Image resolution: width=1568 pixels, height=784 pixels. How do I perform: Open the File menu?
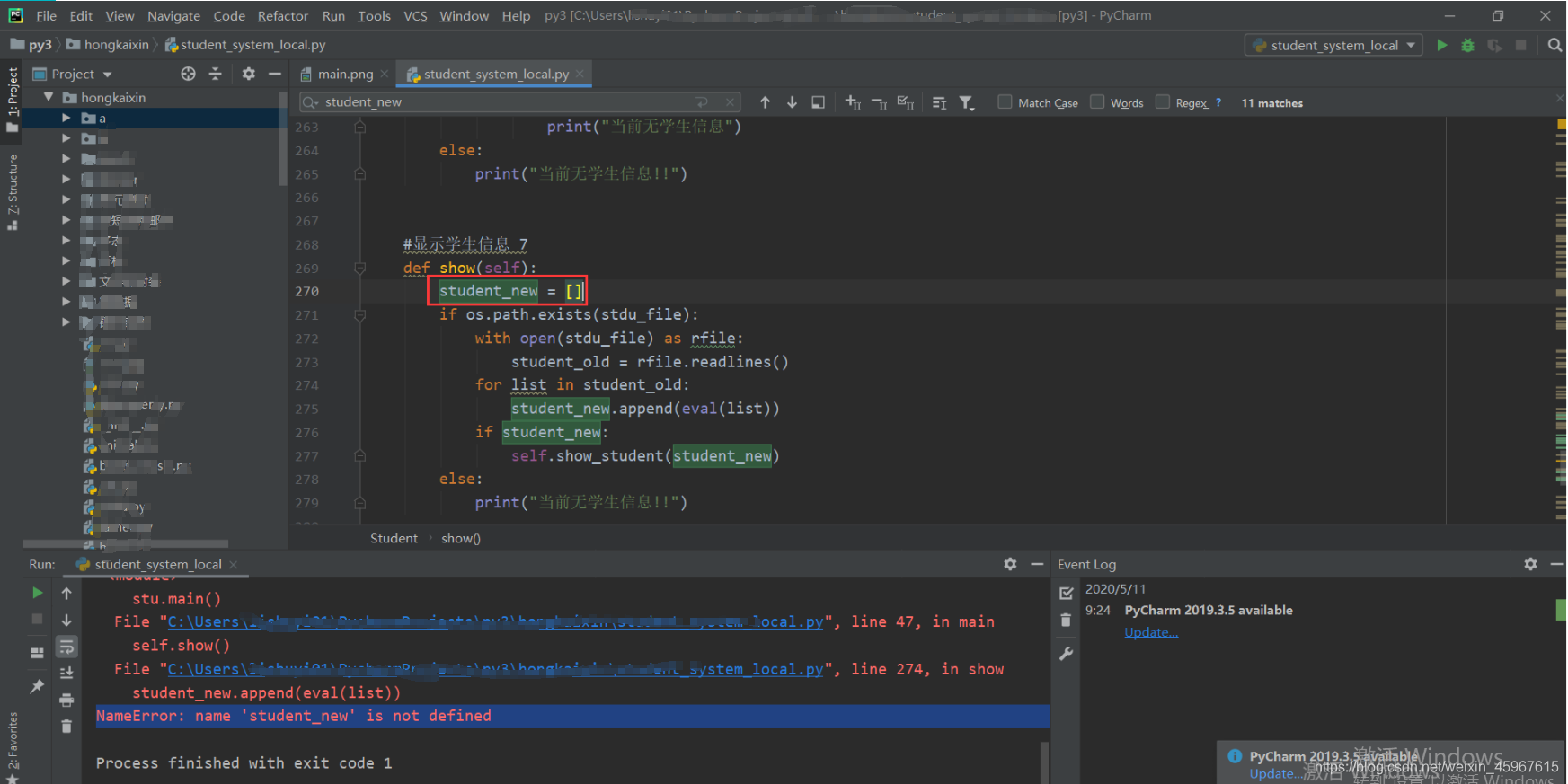click(x=46, y=15)
